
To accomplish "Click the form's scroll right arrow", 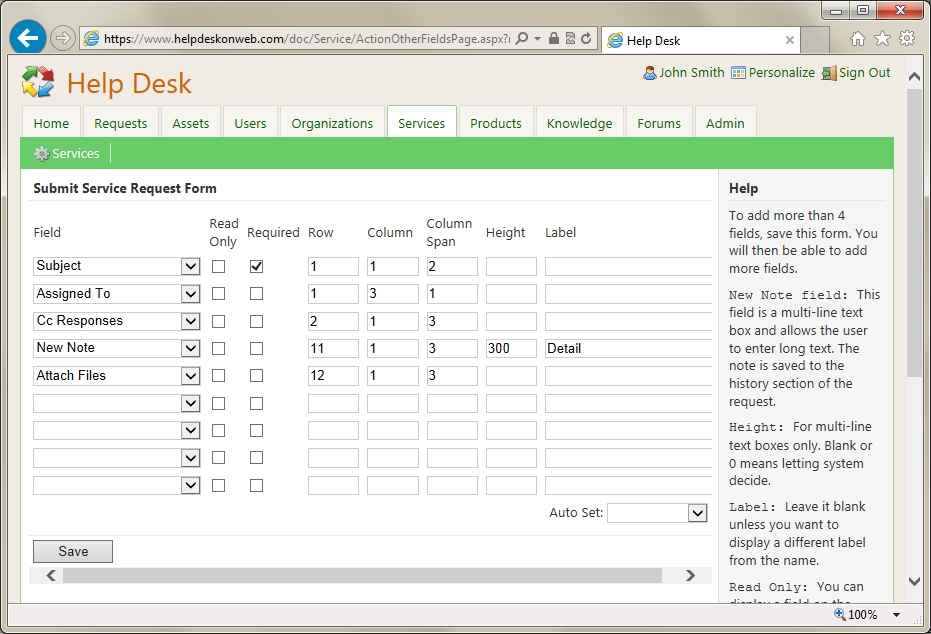I will pos(690,575).
